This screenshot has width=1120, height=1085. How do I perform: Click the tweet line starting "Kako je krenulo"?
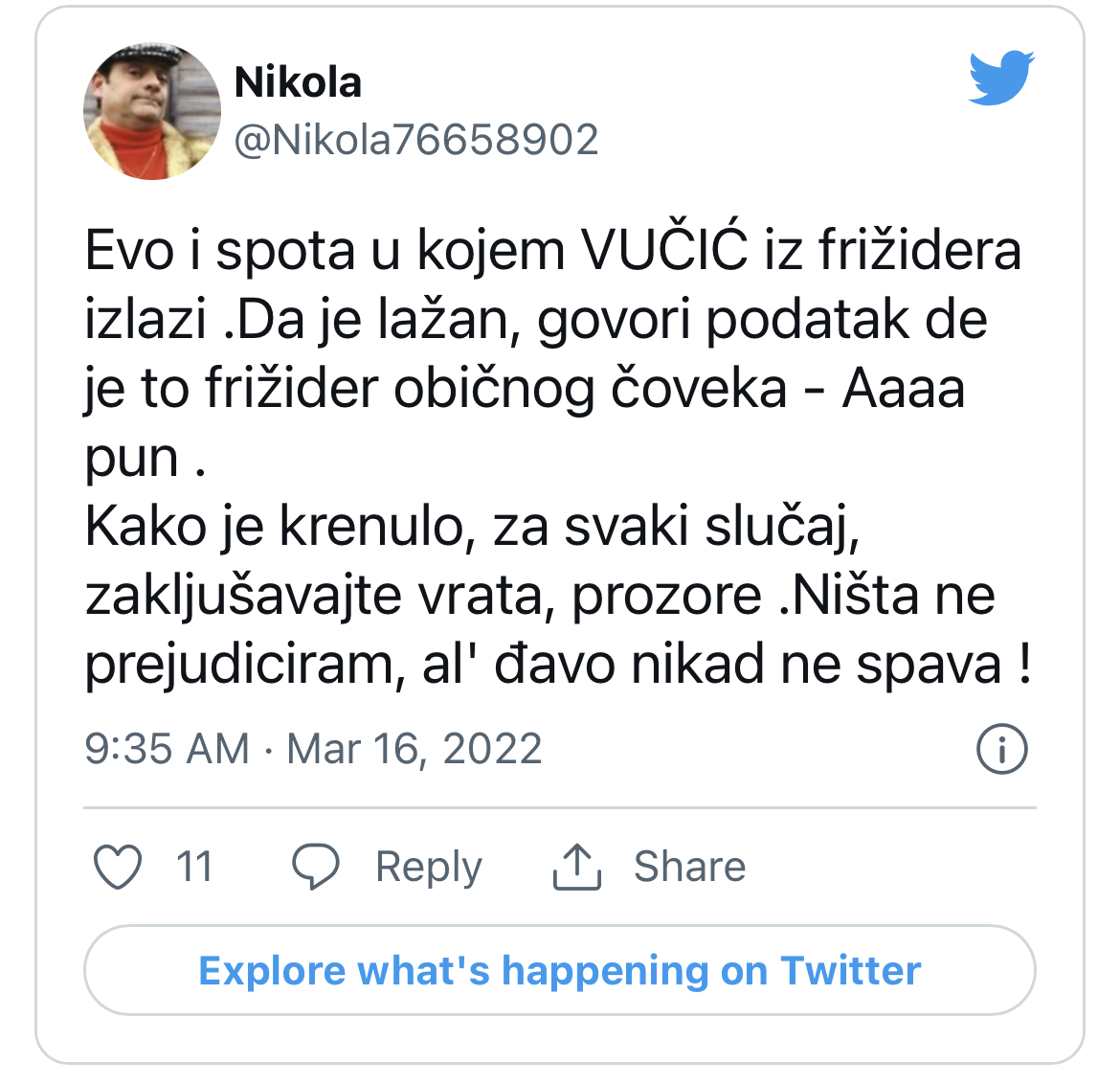click(472, 527)
